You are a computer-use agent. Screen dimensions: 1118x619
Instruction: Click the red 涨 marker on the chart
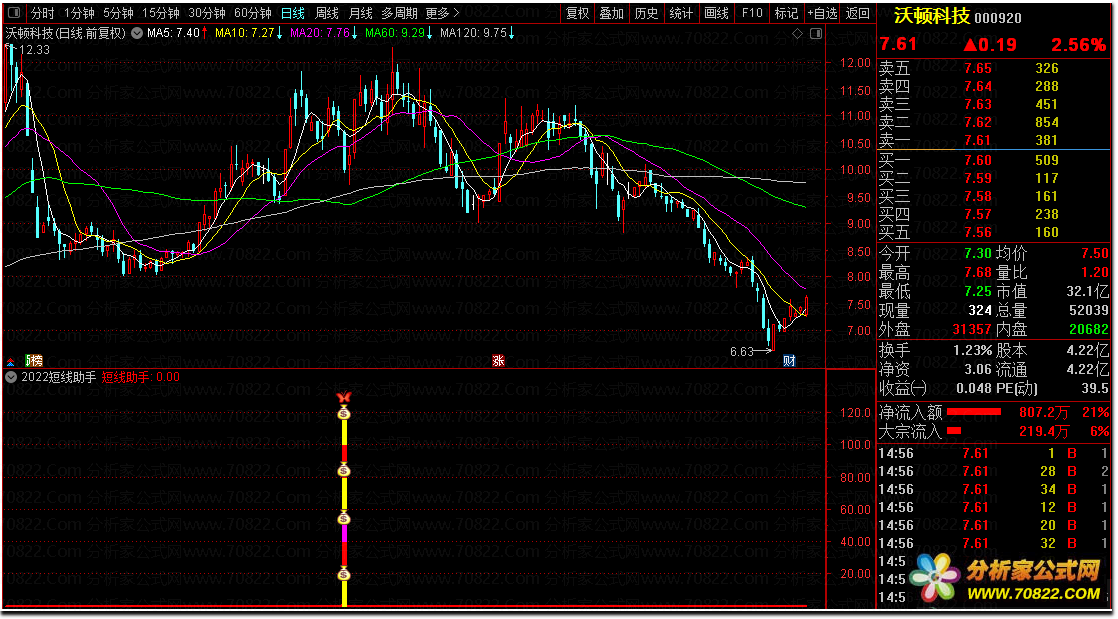[498, 361]
